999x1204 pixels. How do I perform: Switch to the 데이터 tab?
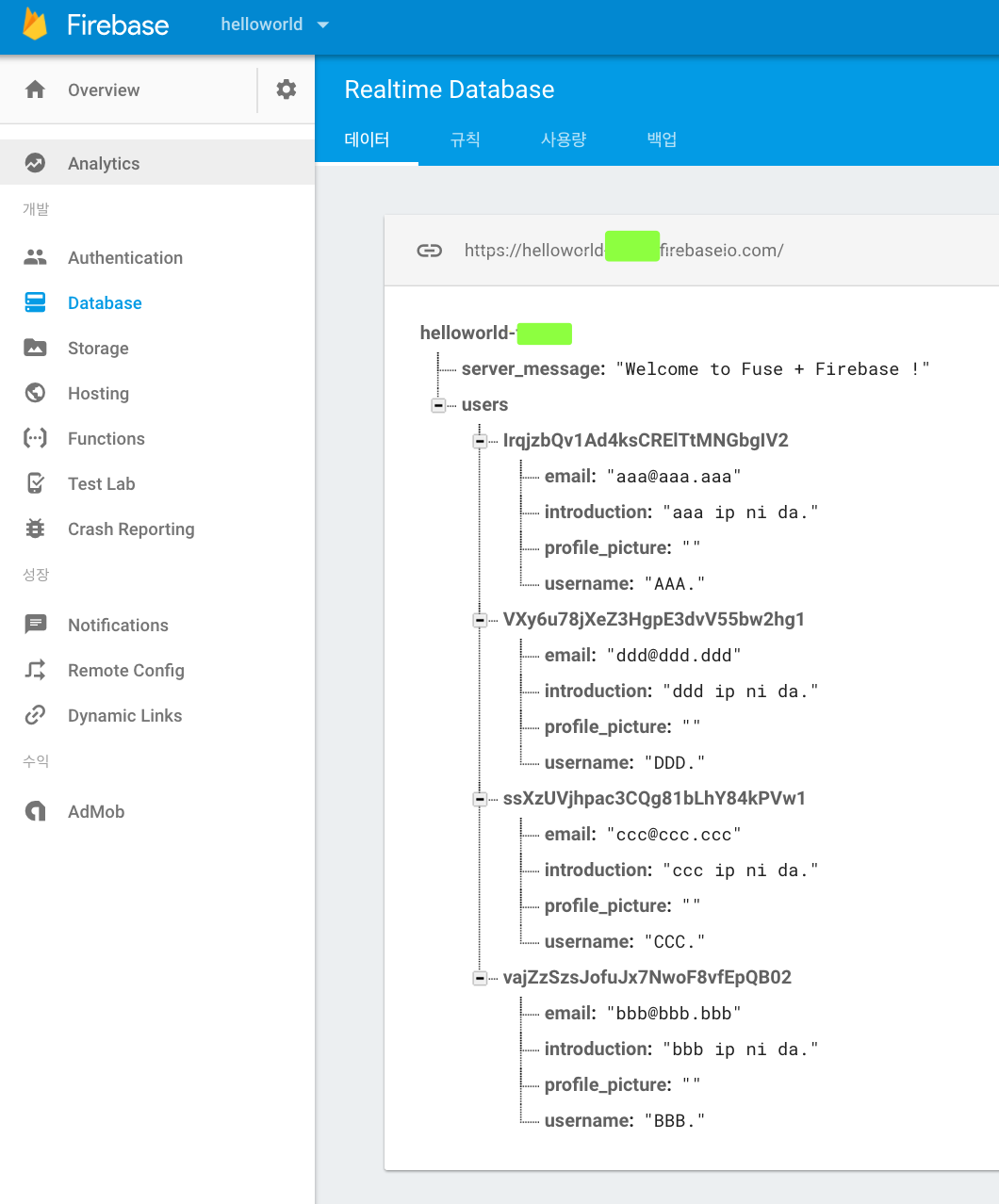point(367,139)
